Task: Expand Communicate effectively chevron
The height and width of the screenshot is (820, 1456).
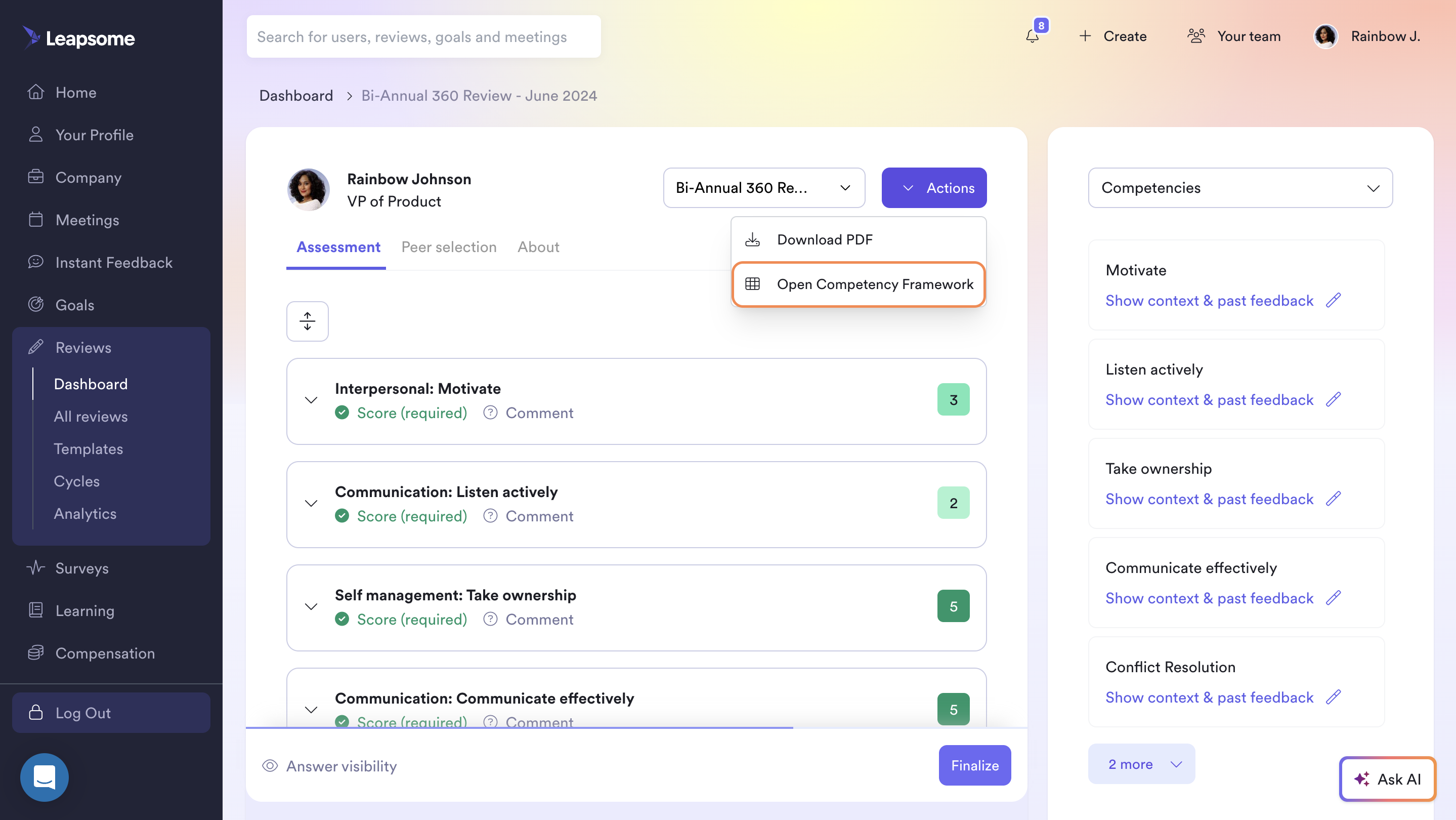Action: (311, 709)
